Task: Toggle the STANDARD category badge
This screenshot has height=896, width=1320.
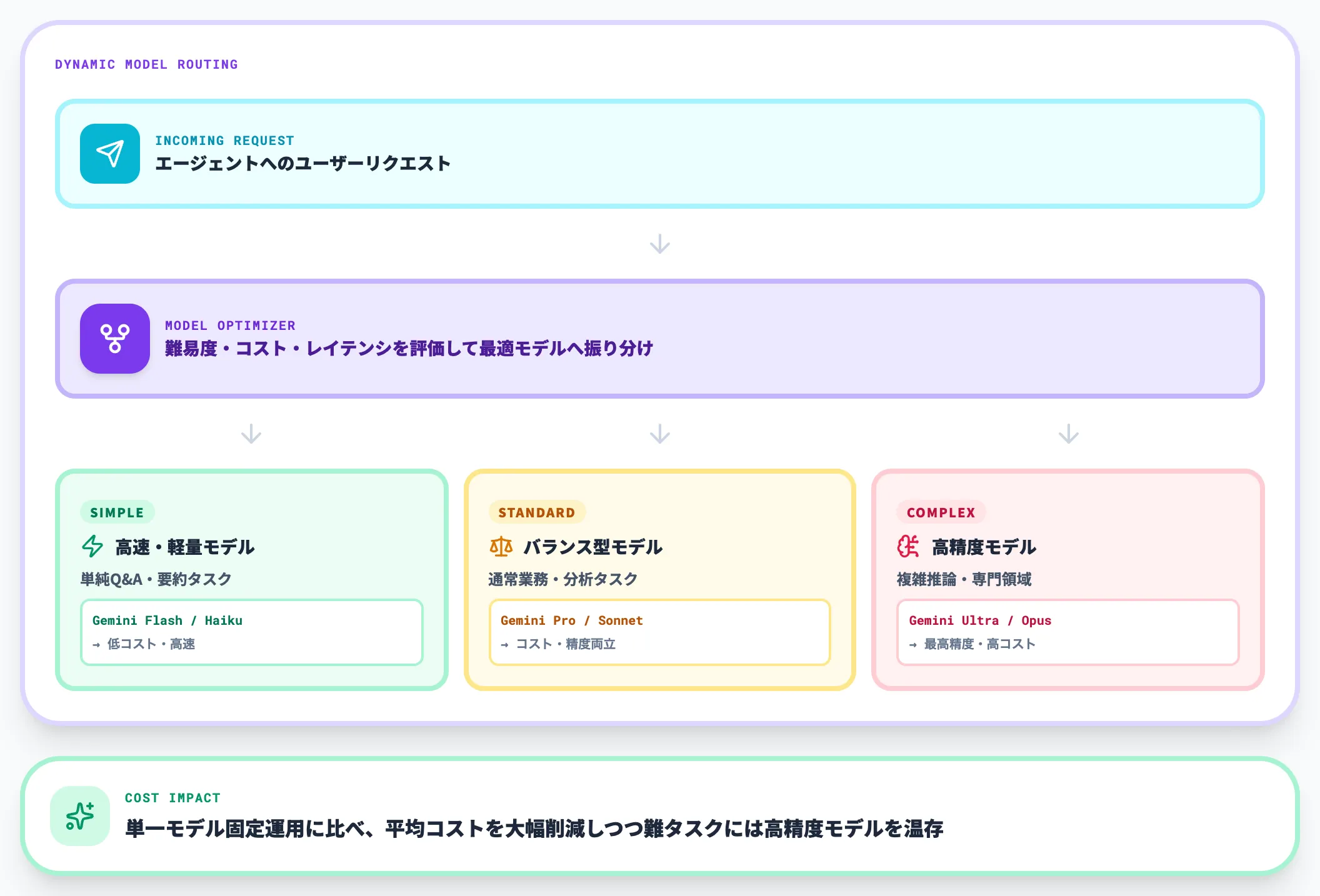Action: 536,512
